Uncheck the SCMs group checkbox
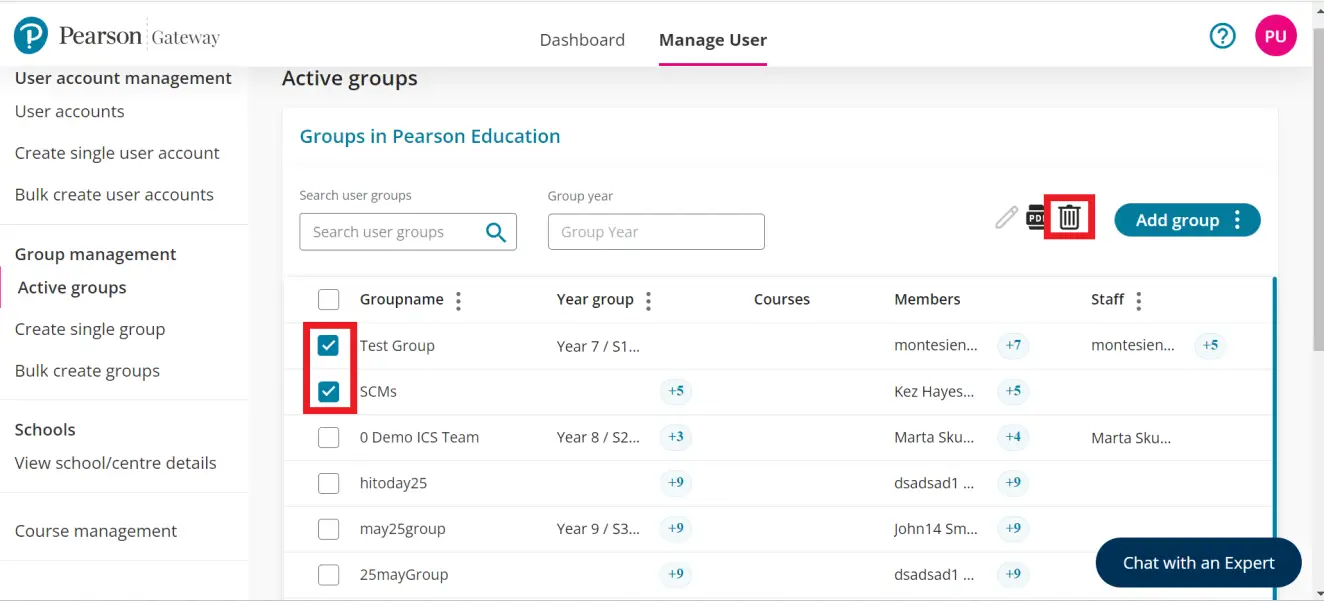Screen dimensions: 1324x601 coord(328,392)
